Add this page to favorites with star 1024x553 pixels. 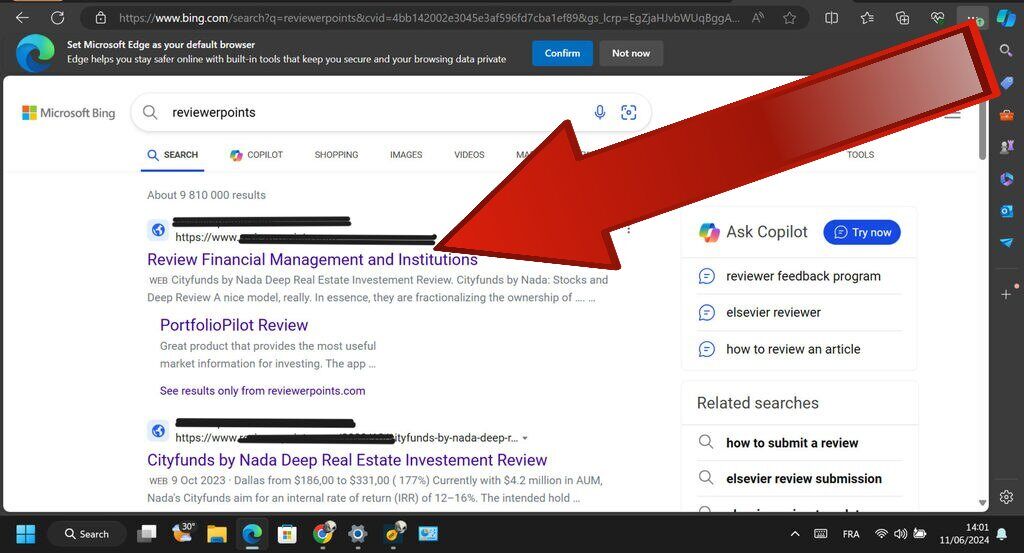click(790, 18)
